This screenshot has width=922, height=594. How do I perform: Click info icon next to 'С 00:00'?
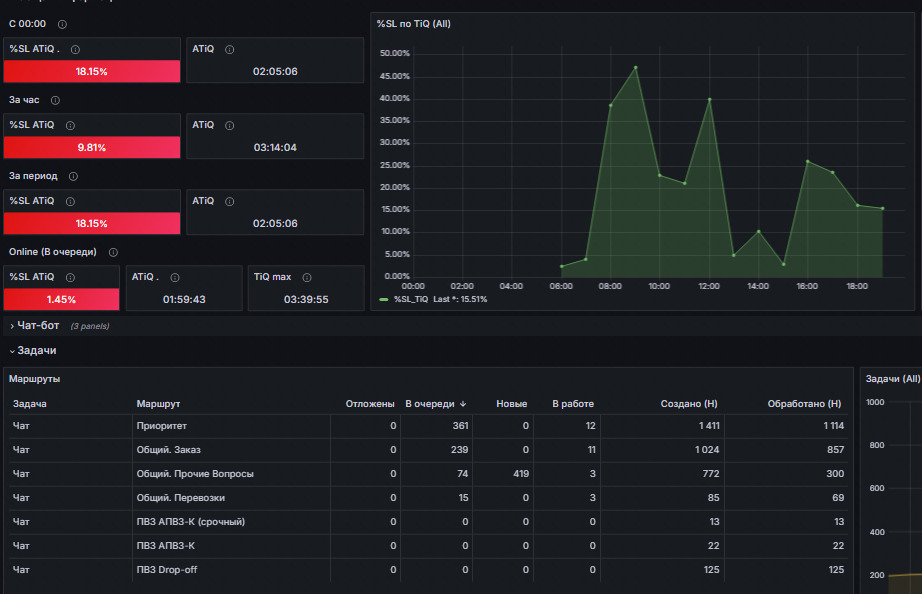click(x=62, y=24)
